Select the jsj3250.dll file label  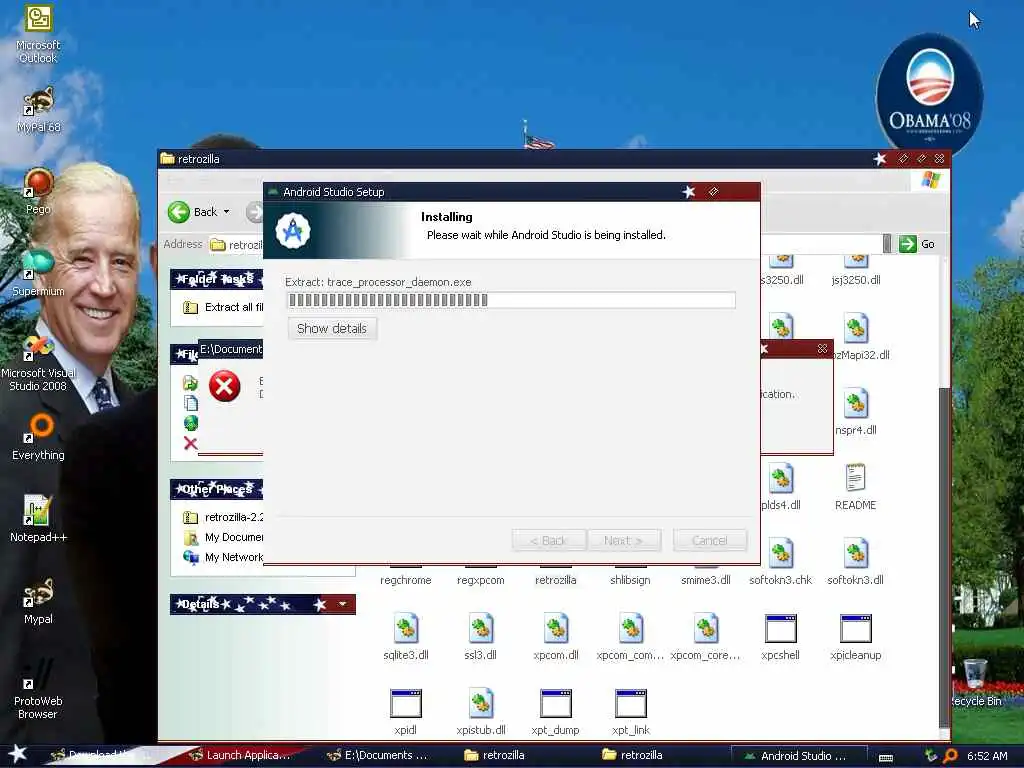[x=856, y=280]
